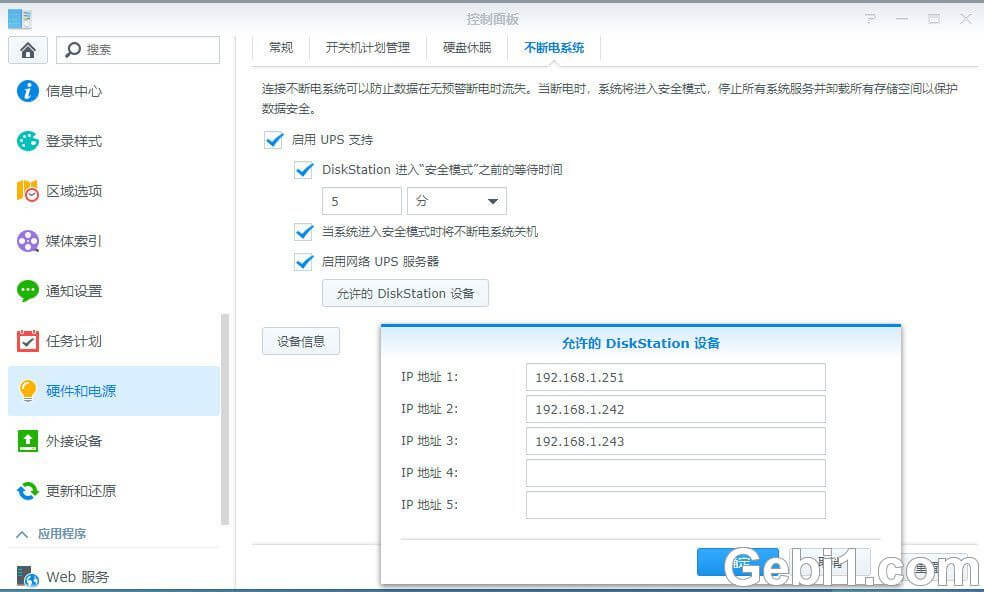Open 区域选项 map clock icon
The height and width of the screenshot is (592, 984).
tap(28, 191)
